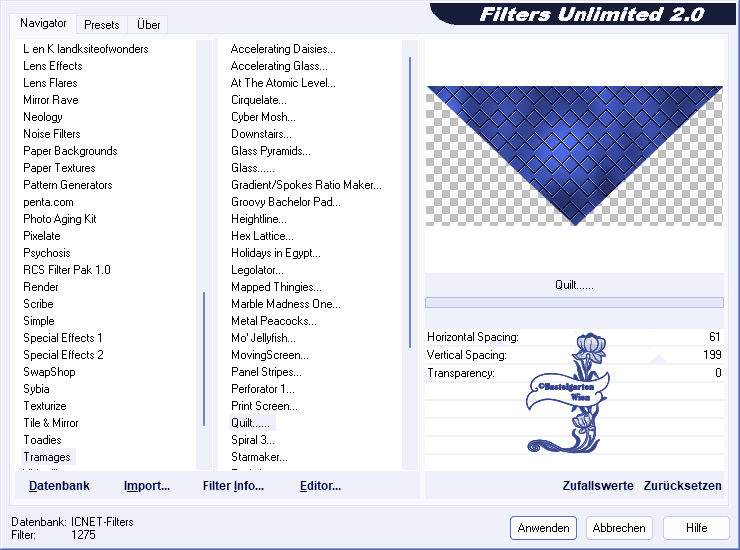Viewport: 740px width, 550px height.
Task: Select Print Screen... filter
Action: click(264, 406)
